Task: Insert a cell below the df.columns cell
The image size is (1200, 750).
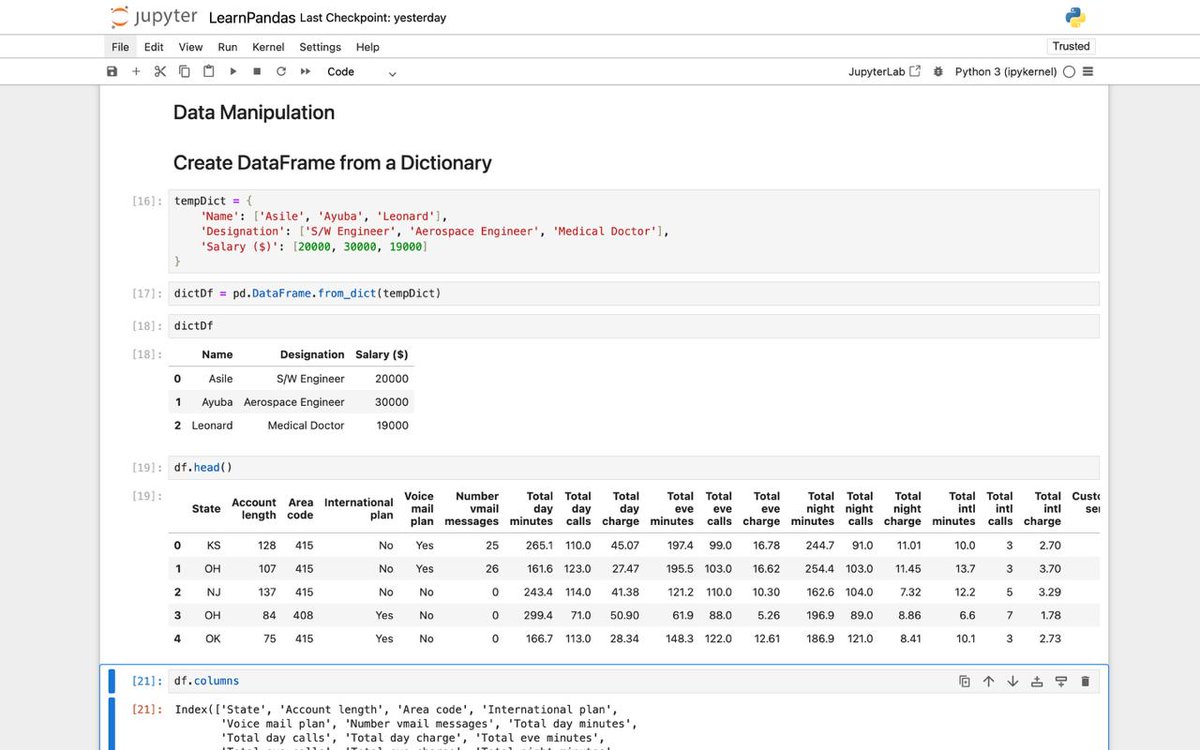Action: click(x=1061, y=681)
